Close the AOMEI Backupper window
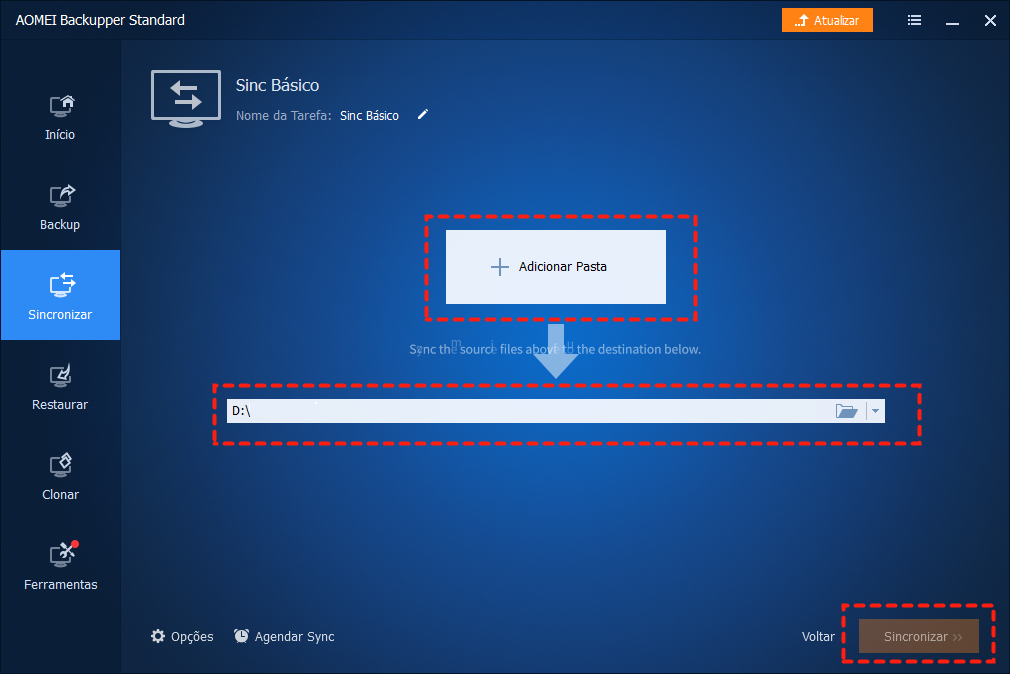The width and height of the screenshot is (1010, 674). point(991,21)
